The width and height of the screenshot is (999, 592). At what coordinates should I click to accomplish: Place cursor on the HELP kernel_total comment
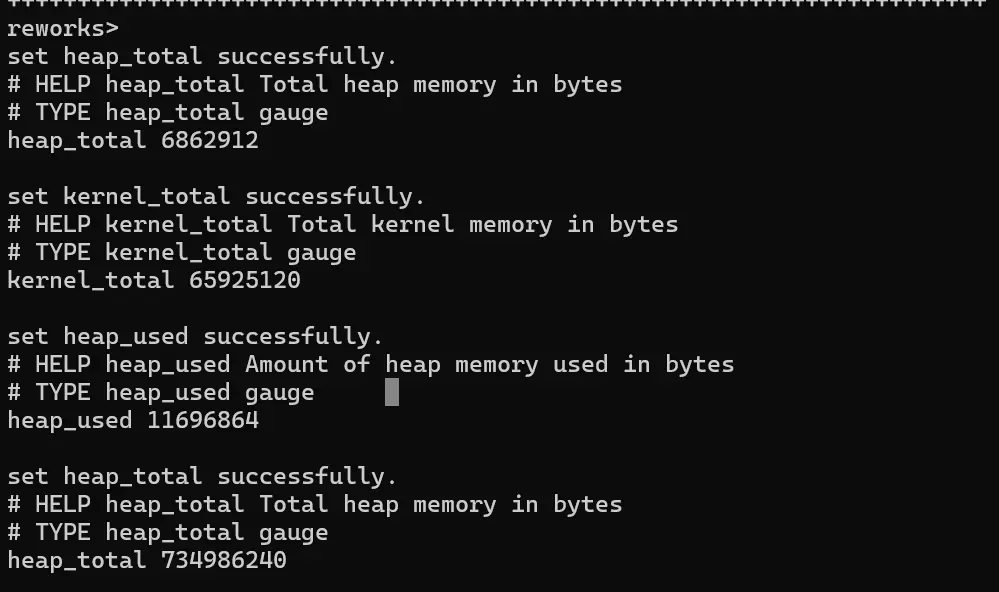(x=342, y=224)
